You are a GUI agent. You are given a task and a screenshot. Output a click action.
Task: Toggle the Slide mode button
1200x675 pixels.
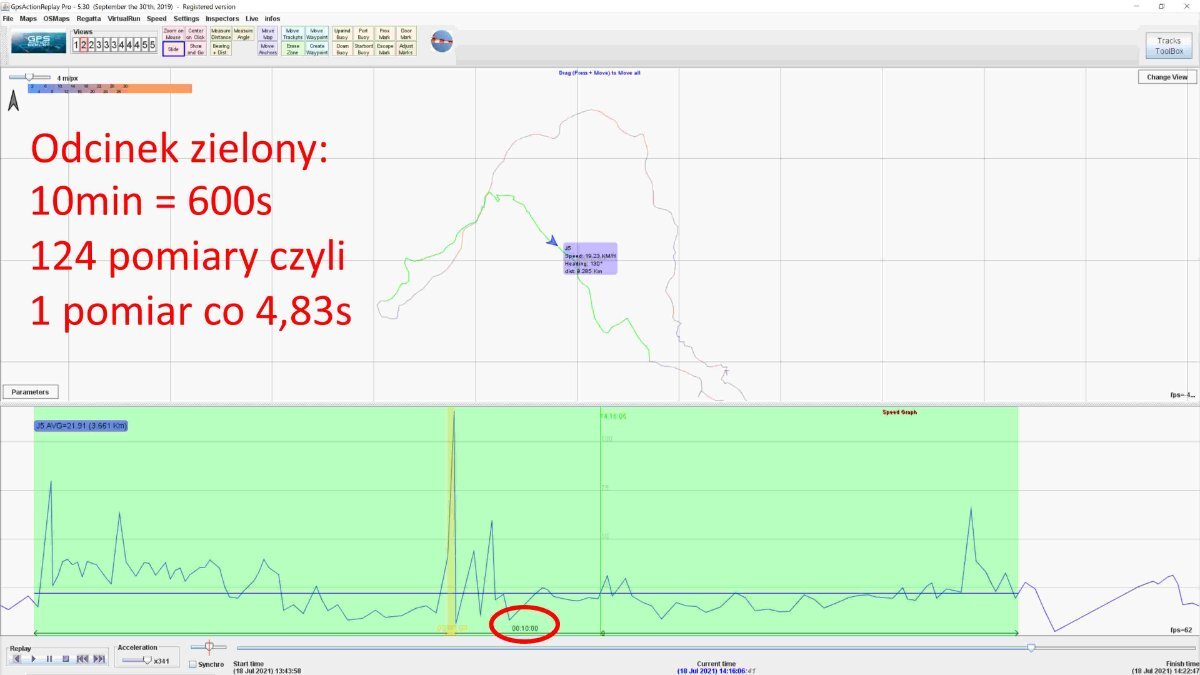point(173,50)
